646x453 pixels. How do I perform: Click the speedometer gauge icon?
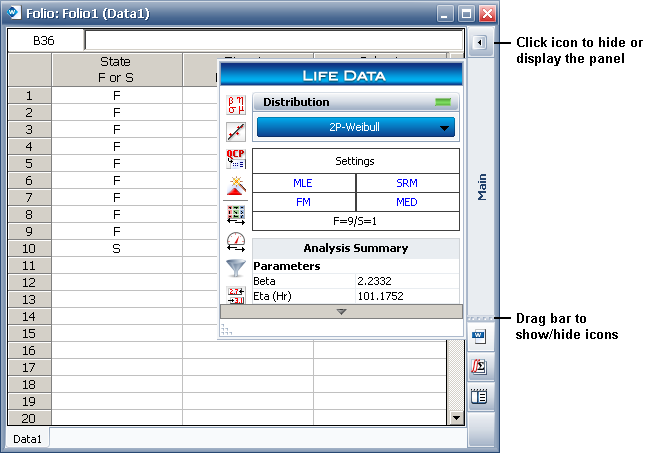point(236,241)
